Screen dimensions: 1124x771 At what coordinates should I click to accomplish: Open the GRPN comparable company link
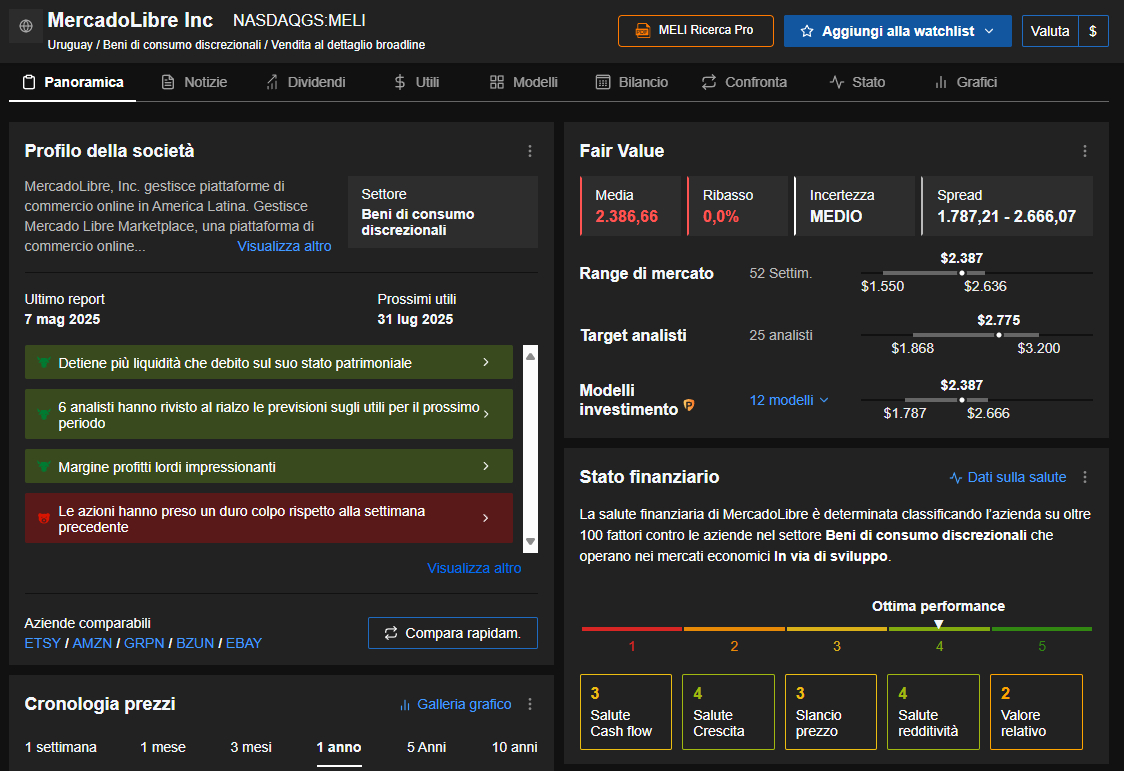point(144,643)
